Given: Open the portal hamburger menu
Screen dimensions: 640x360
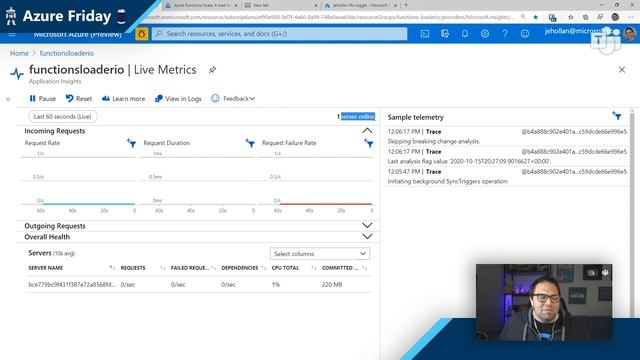Looking at the screenshot, I should tap(12, 34).
